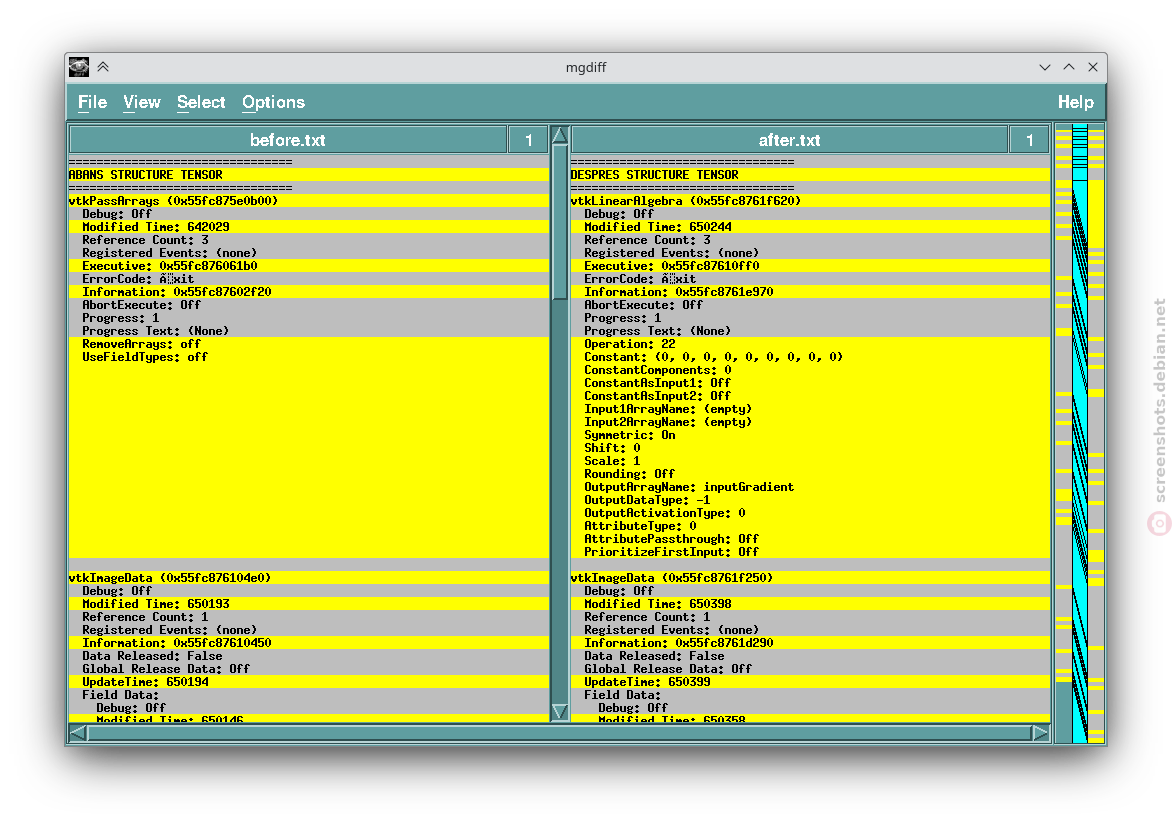Screen dimensions: 1172x823
Task: Click the diff overview map on the right
Action: (x=1079, y=434)
